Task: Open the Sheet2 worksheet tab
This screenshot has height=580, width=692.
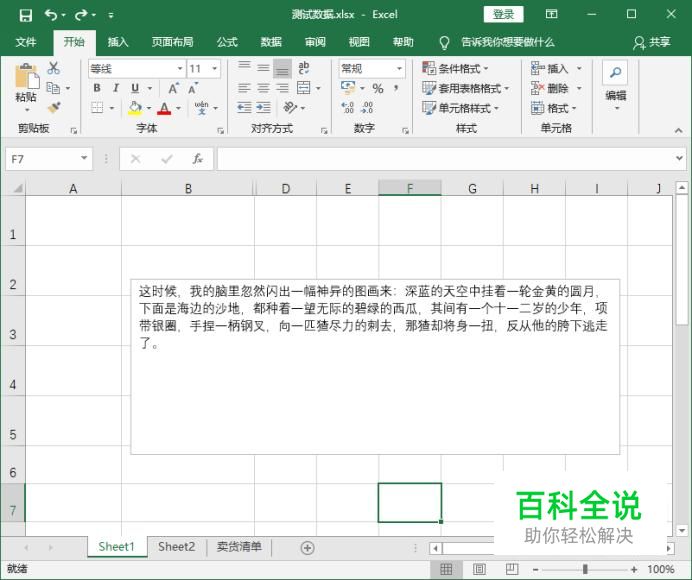Action: [177, 547]
